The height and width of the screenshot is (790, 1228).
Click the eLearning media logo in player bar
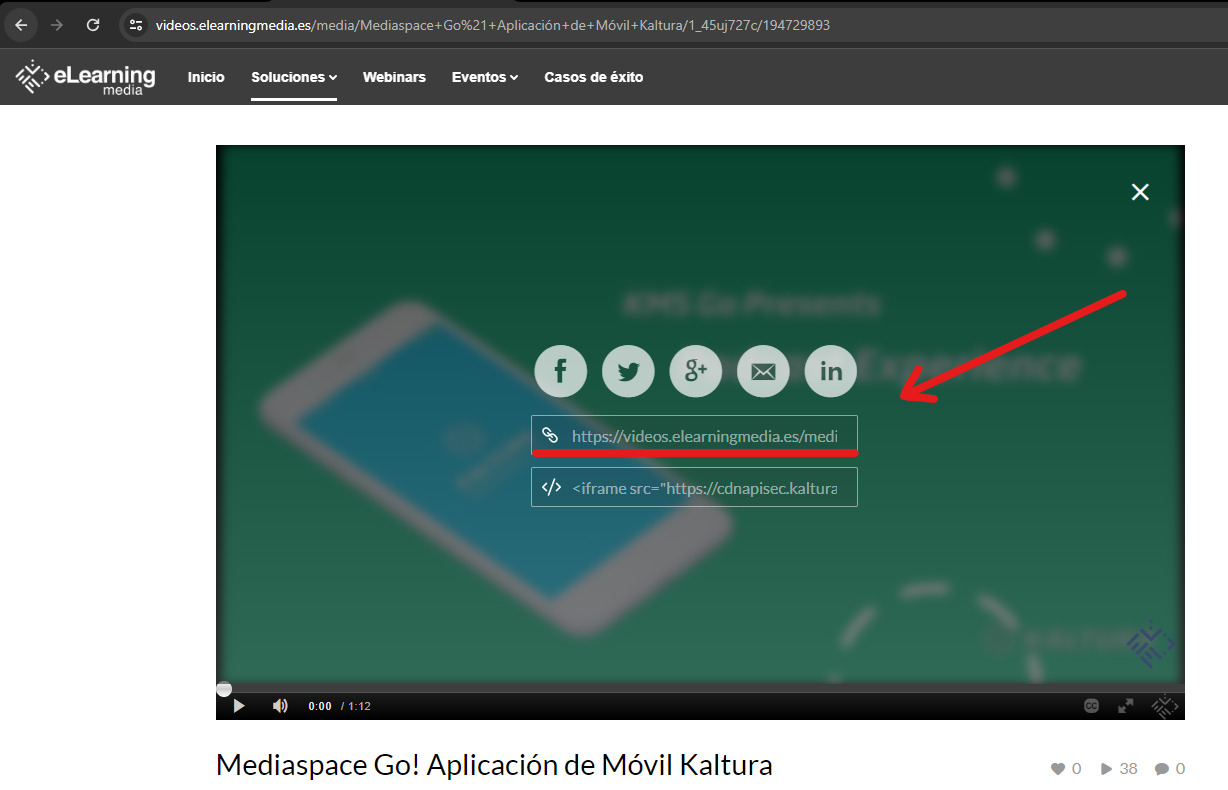(1163, 706)
